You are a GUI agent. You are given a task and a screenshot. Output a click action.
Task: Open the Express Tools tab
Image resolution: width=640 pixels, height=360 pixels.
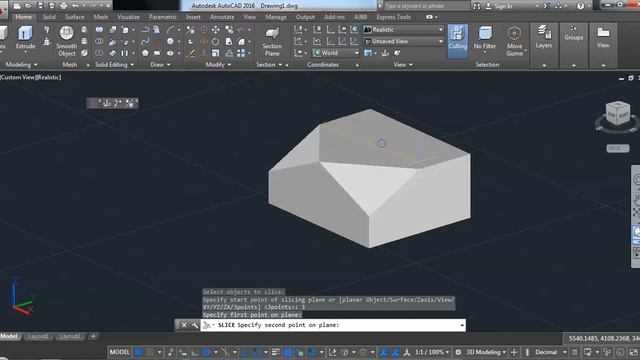(393, 17)
